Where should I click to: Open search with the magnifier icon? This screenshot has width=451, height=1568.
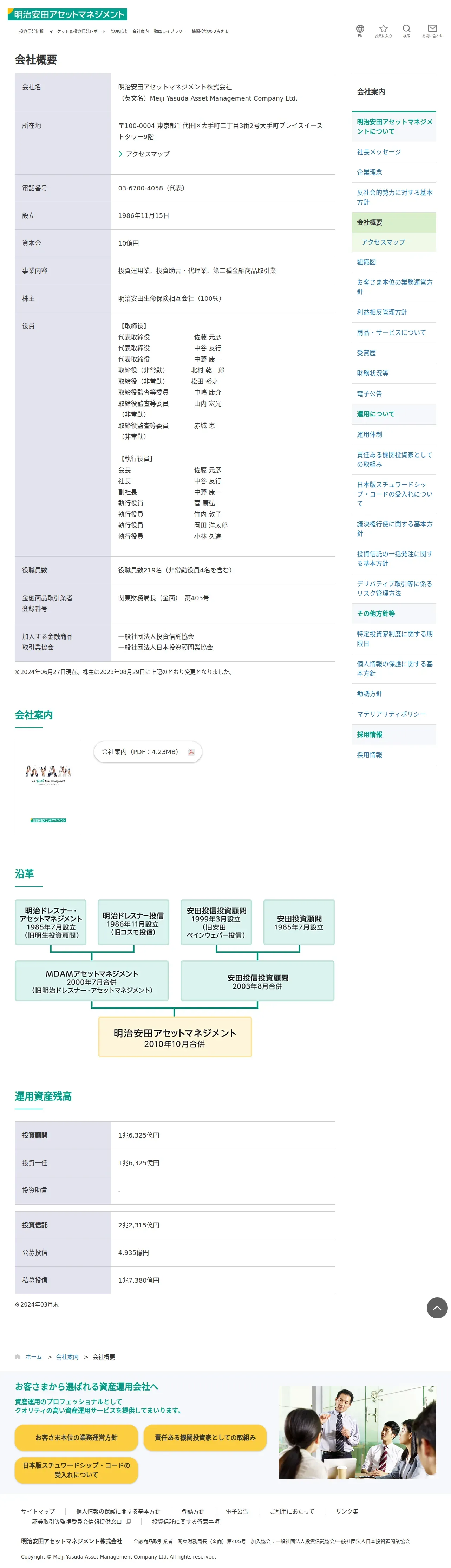pos(407,31)
